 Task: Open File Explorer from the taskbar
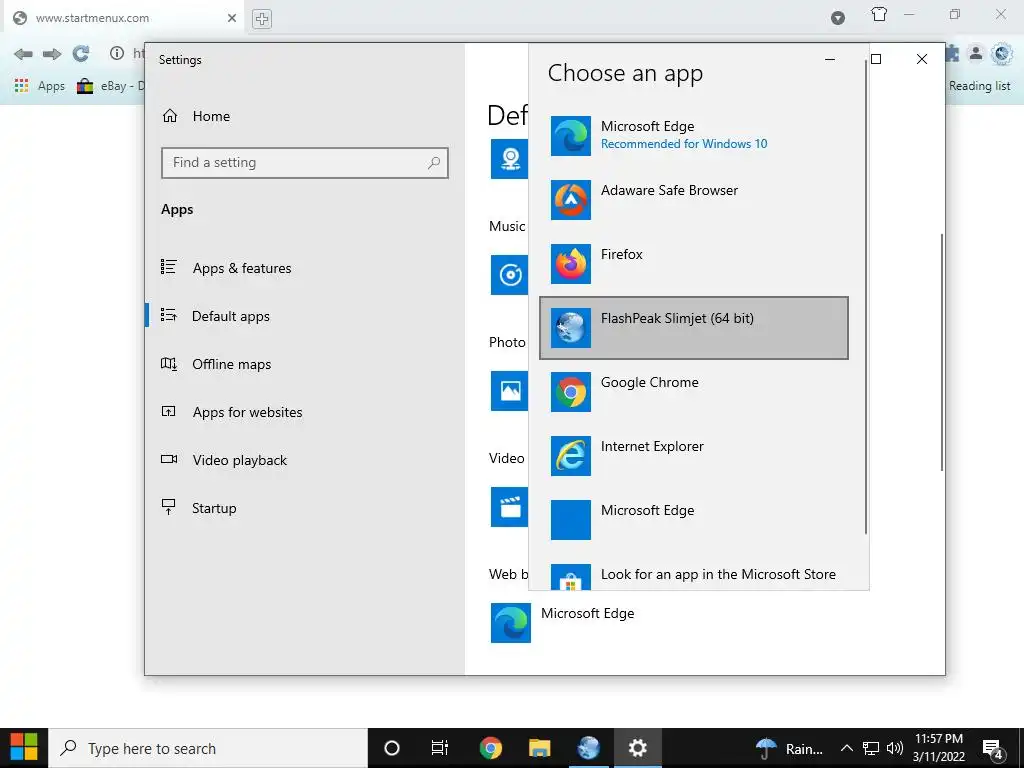[539, 748]
